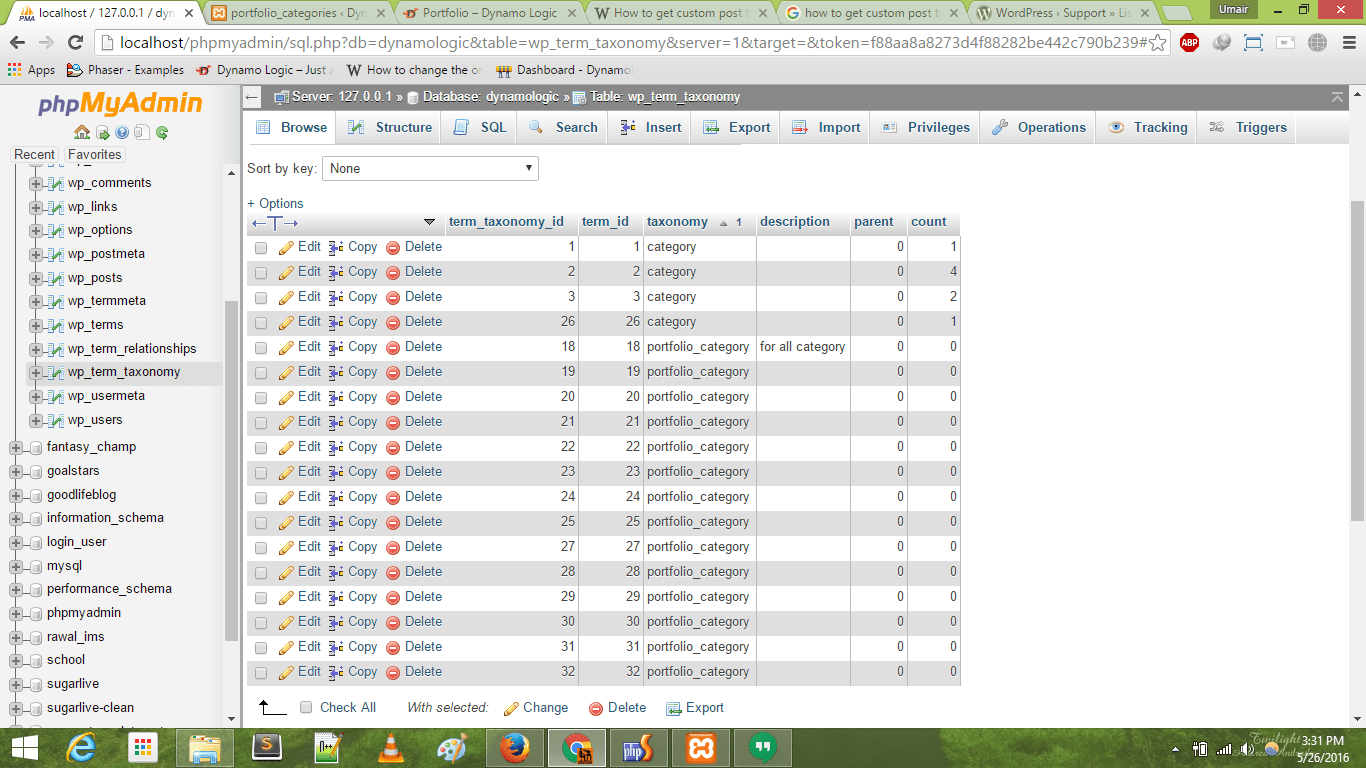Click Adblock Plus extension icon
1366x768 pixels.
click(x=1189, y=43)
